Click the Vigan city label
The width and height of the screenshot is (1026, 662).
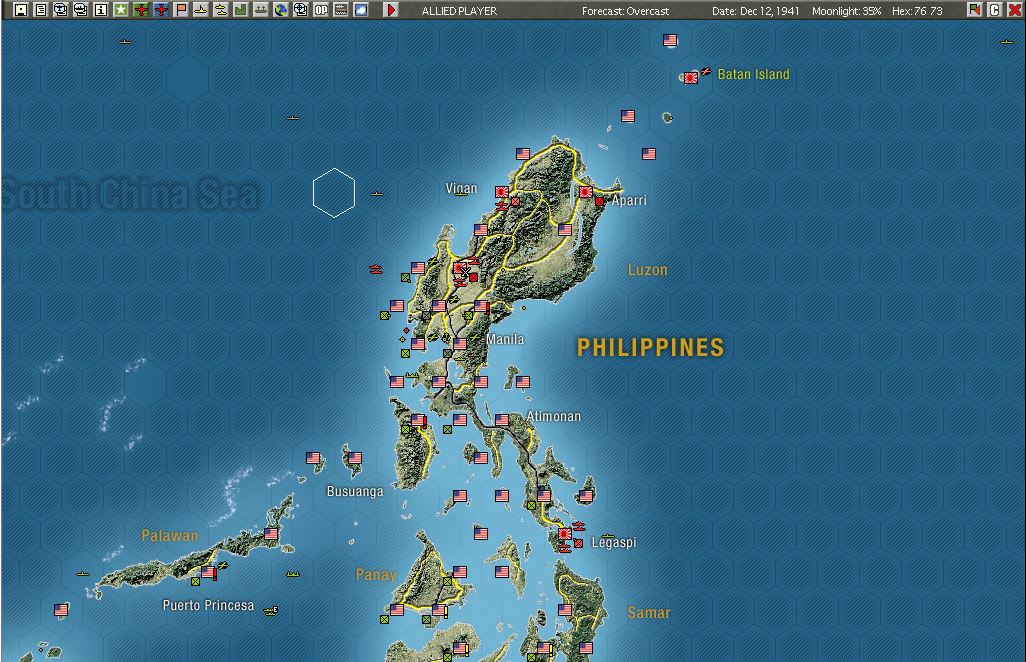tap(461, 188)
